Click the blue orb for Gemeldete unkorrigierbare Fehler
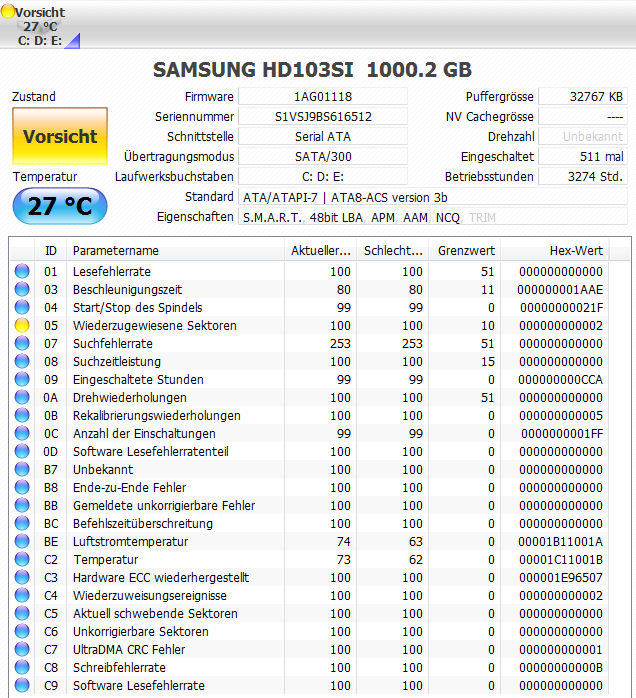This screenshot has height=698, width=636. (22, 505)
